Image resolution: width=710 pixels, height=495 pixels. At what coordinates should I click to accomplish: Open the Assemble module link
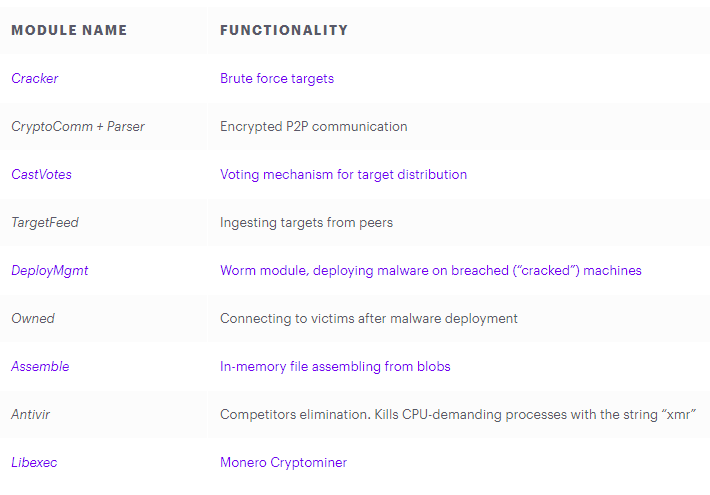point(40,366)
